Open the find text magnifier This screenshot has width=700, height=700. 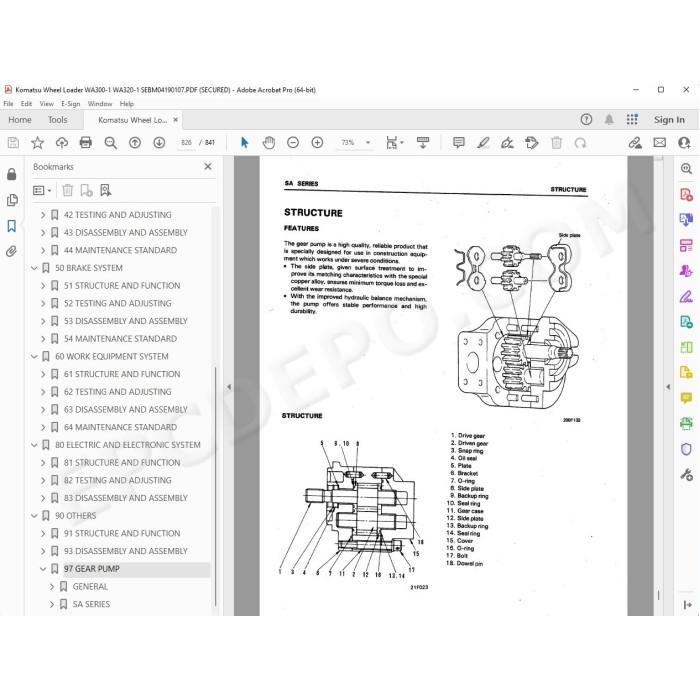coord(110,143)
